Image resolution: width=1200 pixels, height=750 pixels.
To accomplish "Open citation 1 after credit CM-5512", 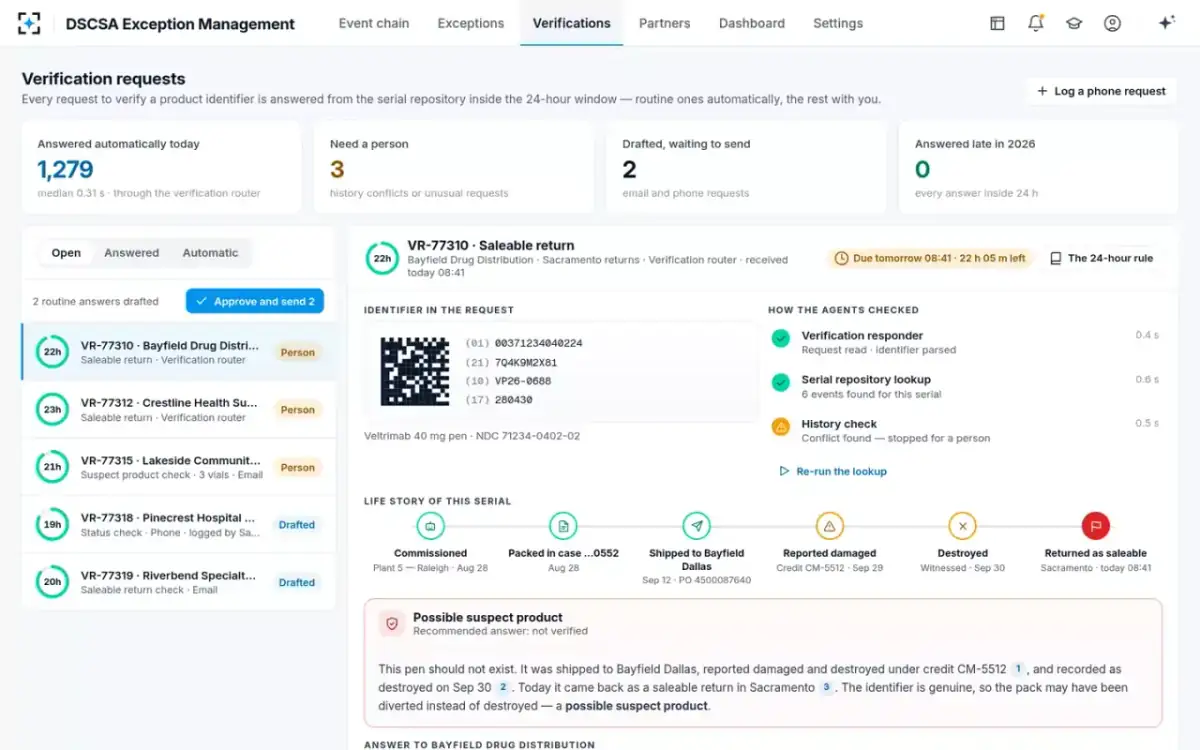I will [1018, 669].
